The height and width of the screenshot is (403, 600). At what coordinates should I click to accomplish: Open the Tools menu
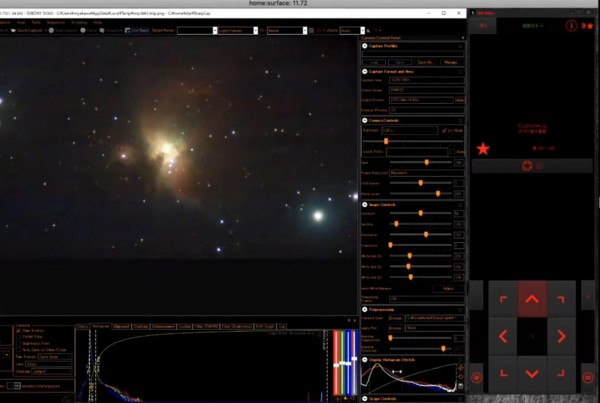tap(36, 22)
